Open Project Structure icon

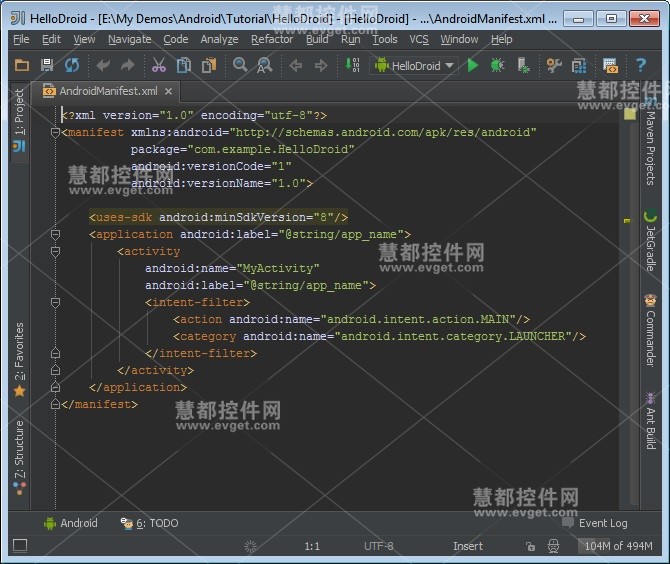[579, 65]
